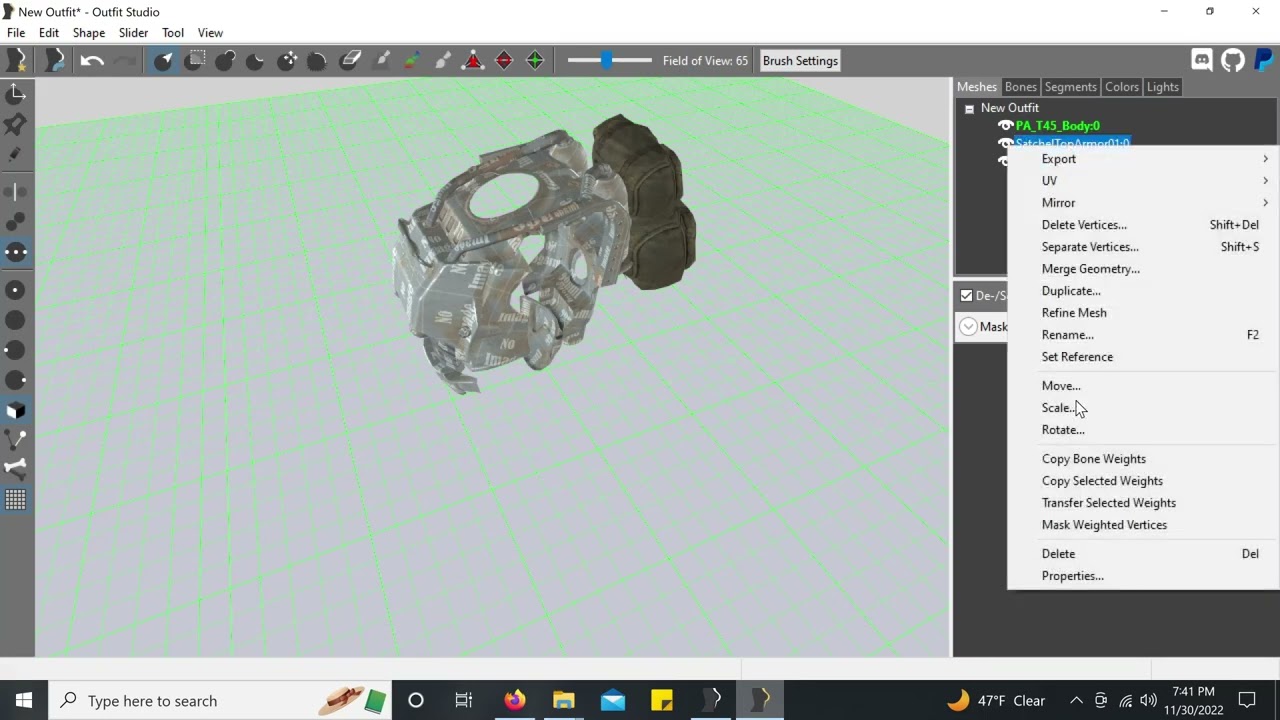Open the Discord link icon
This screenshot has width=1280, height=720.
(1202, 61)
